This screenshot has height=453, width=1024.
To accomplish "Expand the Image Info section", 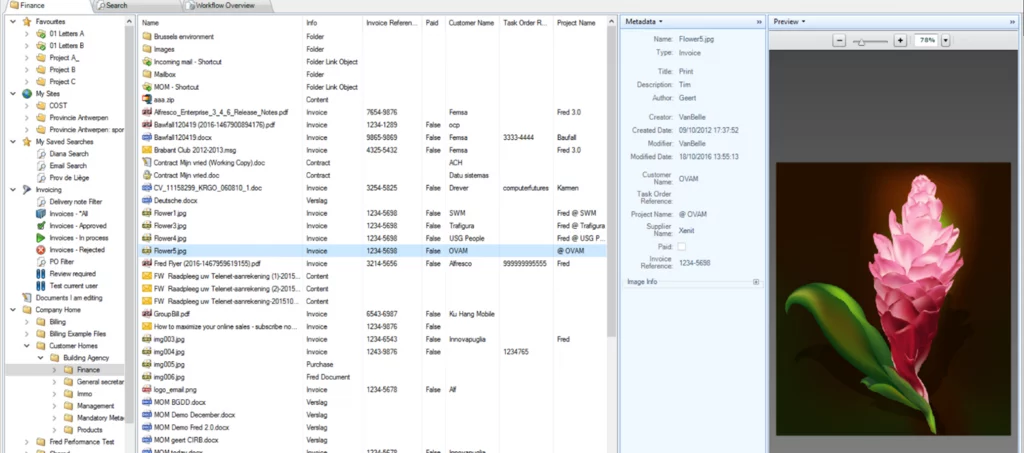I will [756, 282].
